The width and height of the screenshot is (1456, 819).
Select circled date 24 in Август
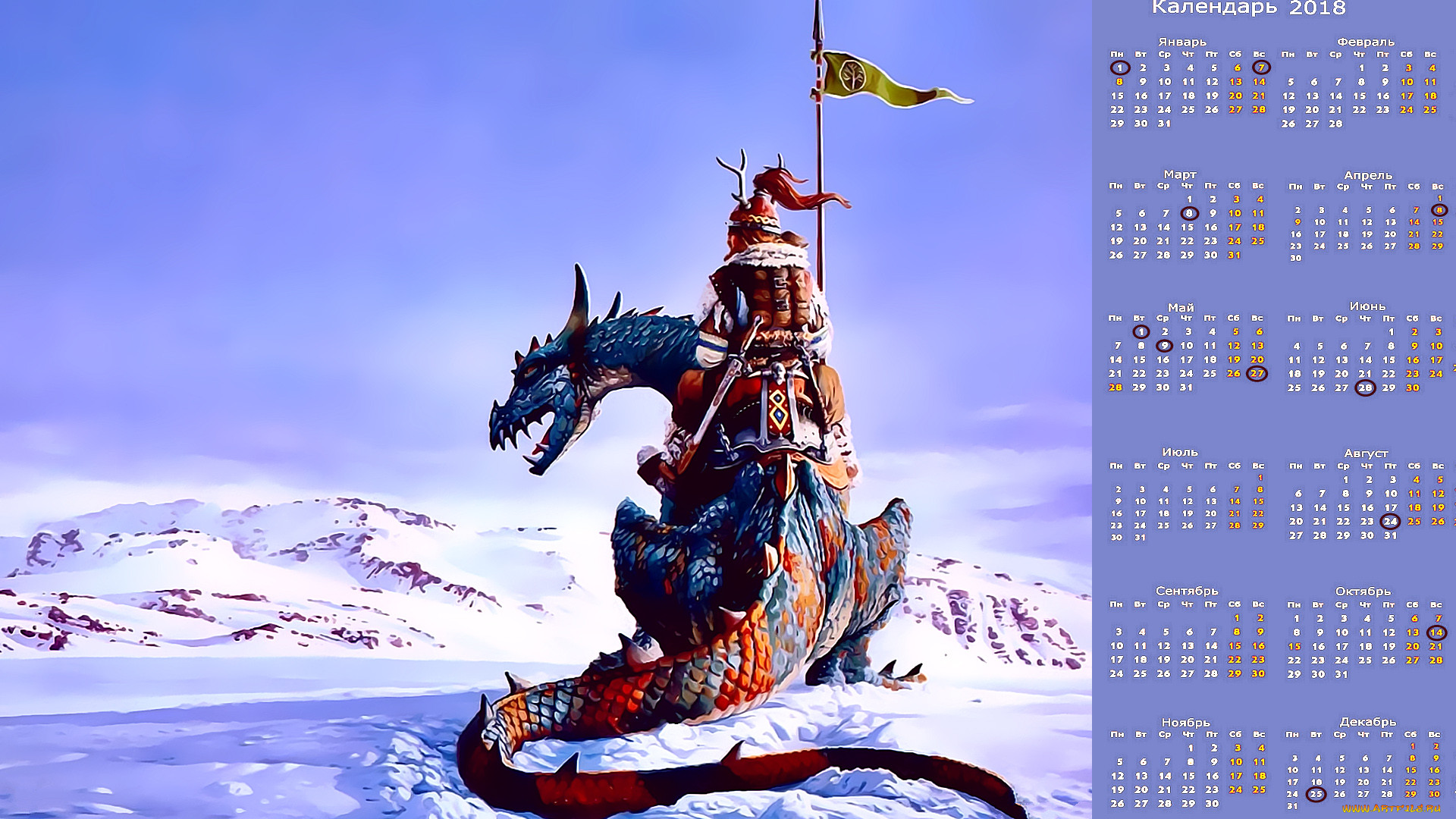coord(1390,522)
